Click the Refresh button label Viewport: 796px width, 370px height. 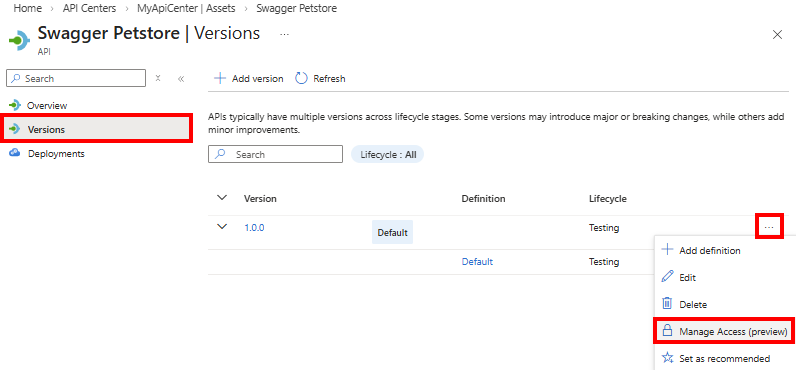329,79
